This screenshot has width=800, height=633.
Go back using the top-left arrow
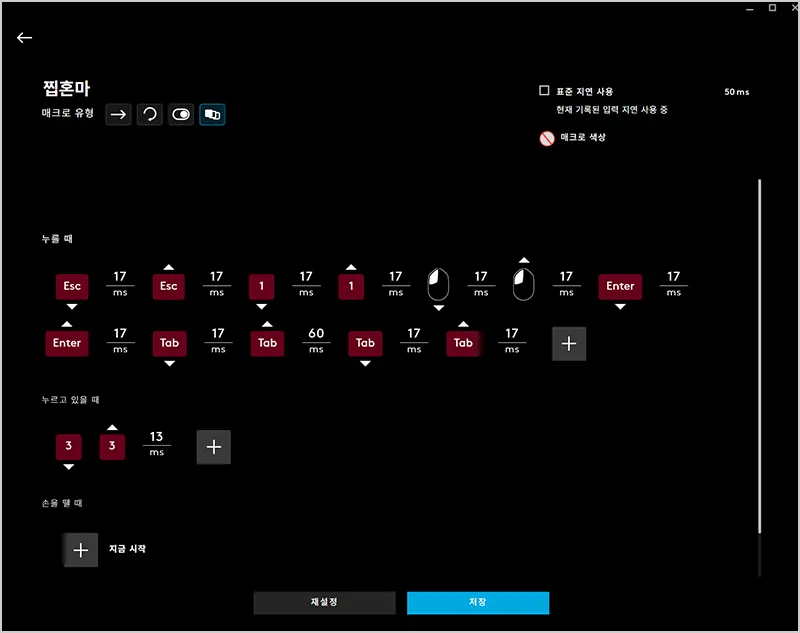(x=25, y=38)
